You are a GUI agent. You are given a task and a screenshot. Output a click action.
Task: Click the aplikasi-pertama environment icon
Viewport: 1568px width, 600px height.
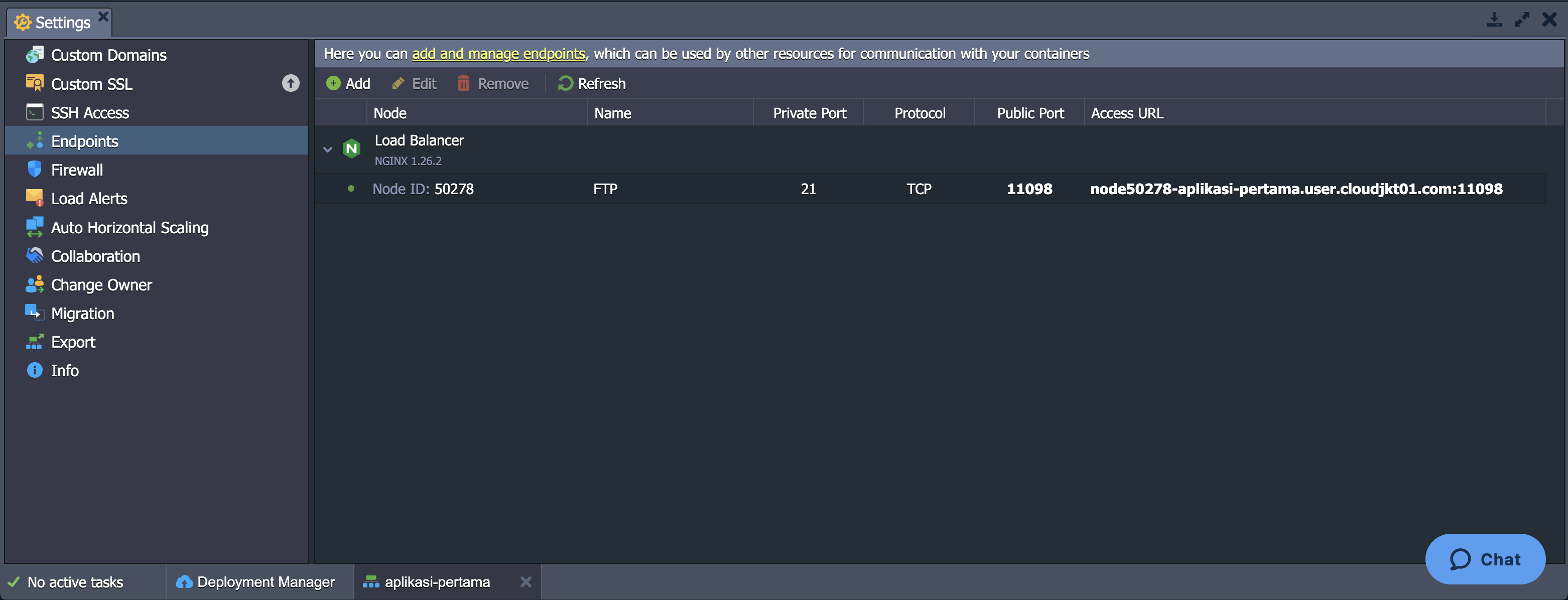coord(371,582)
